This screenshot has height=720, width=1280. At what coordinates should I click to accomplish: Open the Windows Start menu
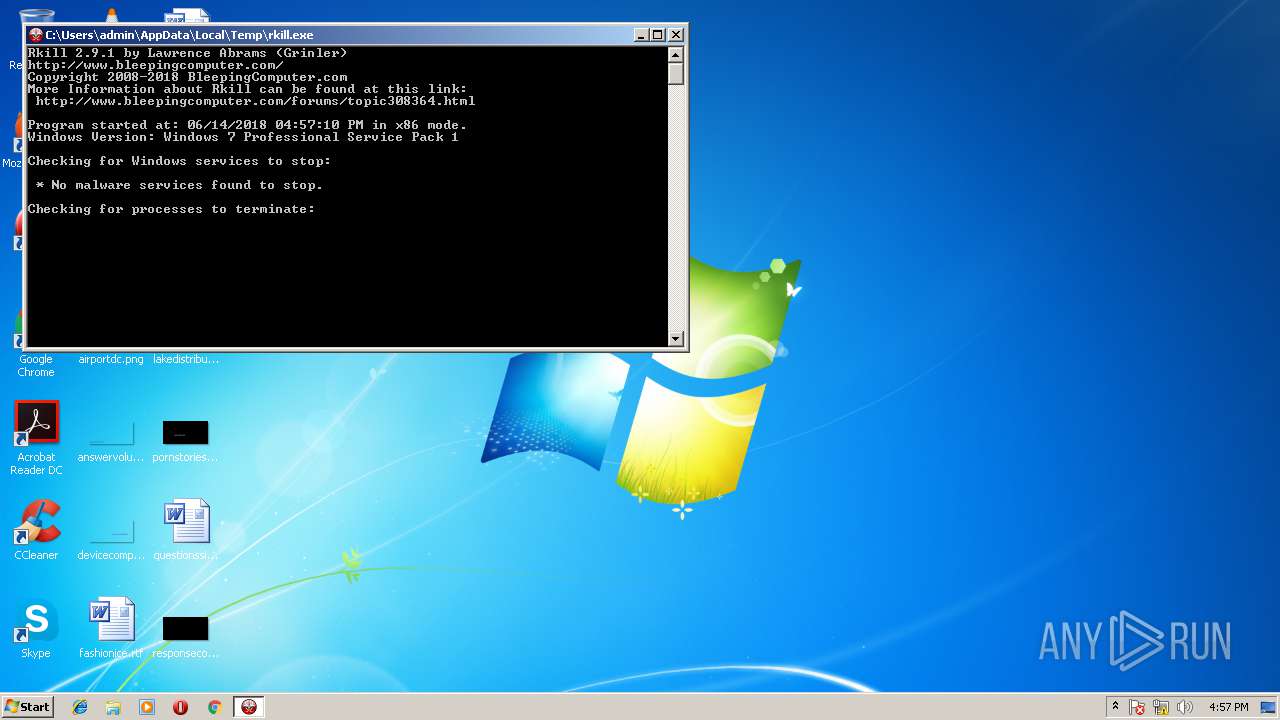coord(27,707)
